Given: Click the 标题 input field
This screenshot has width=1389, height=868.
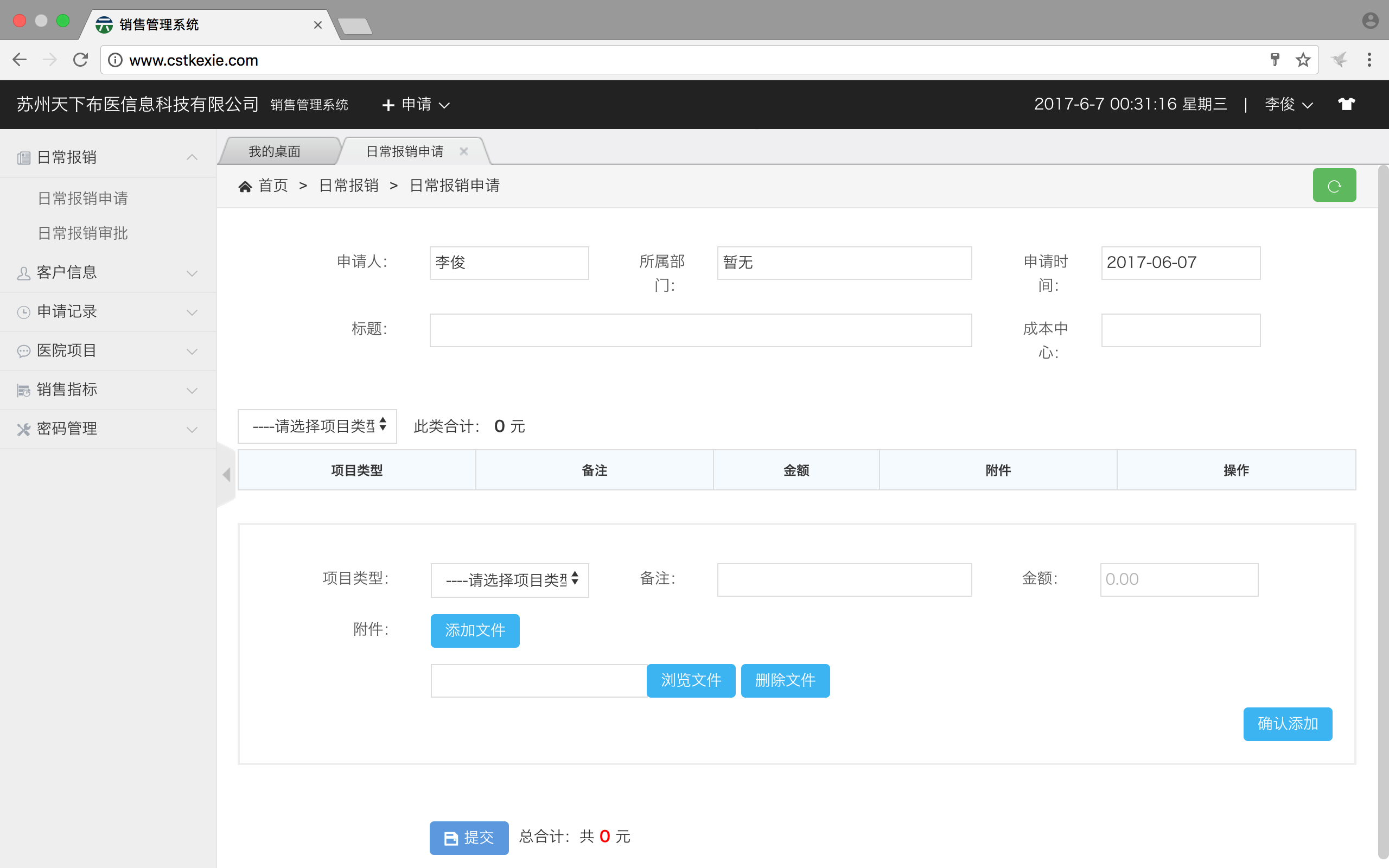Looking at the screenshot, I should point(700,330).
